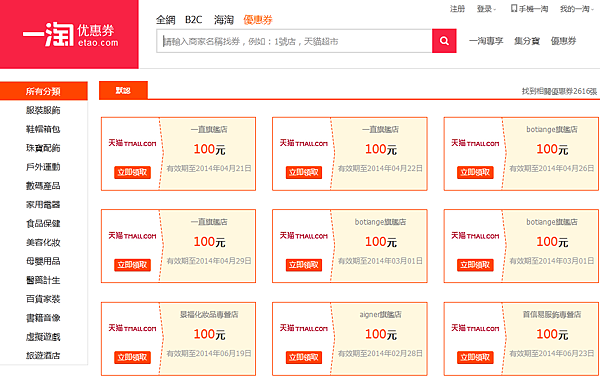Click Tmall logo on 04月29日 一直旗艦店 coupon
Viewport: 600px width, 378px height.
pos(132,236)
